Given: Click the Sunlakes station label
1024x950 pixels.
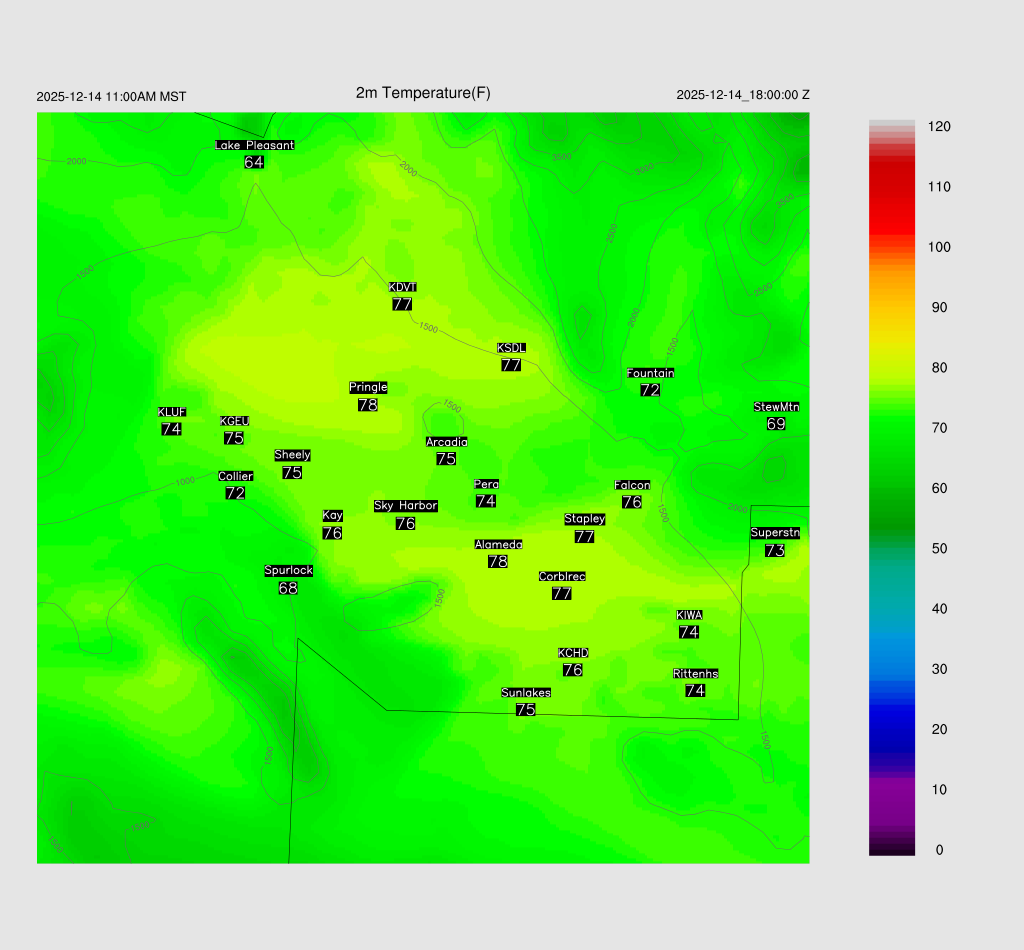Looking at the screenshot, I should coord(525,693).
